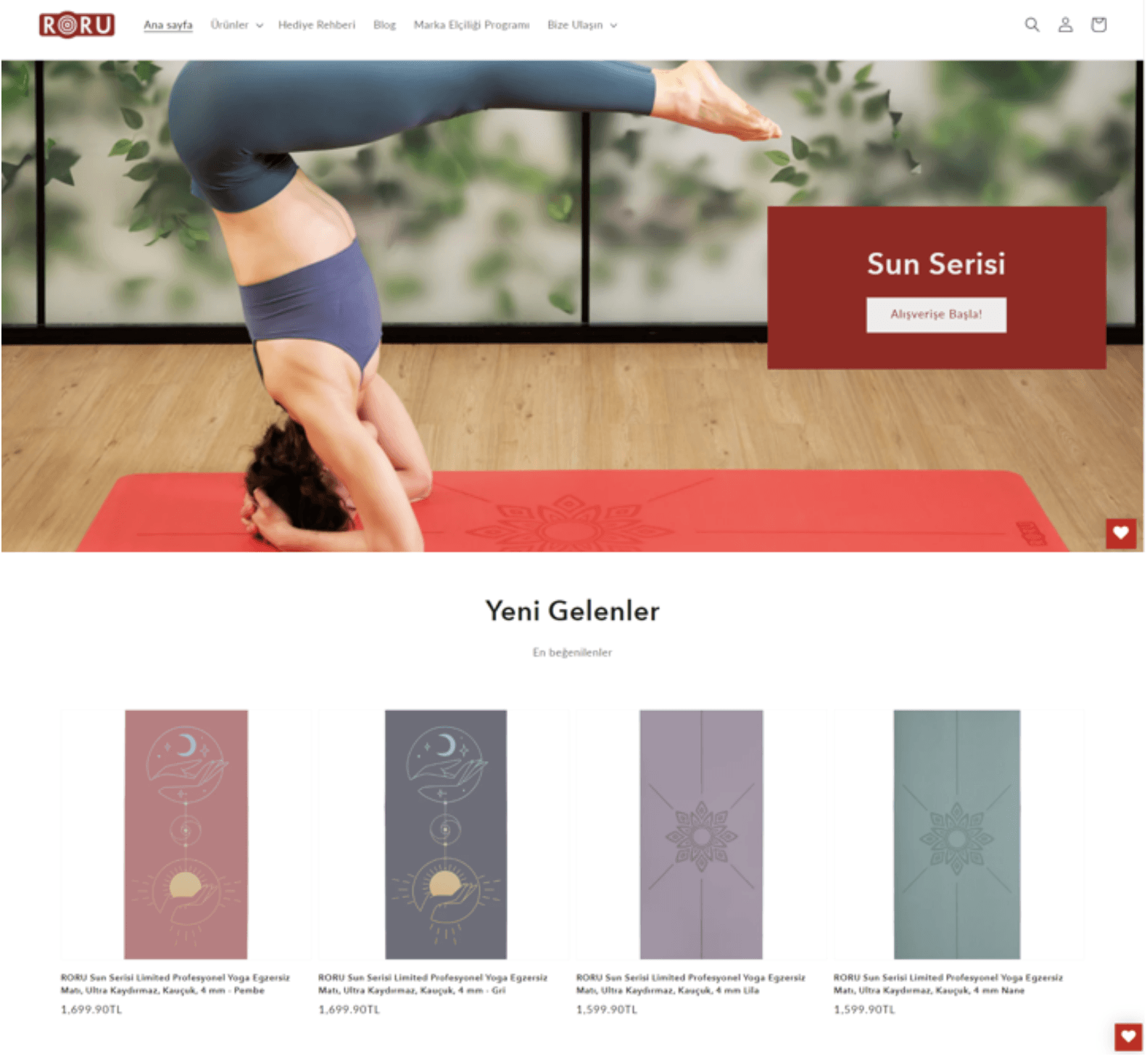Open the grey Gri yoga mat thumbnail
Image resolution: width=1147 pixels, height=1064 pixels.
[445, 834]
